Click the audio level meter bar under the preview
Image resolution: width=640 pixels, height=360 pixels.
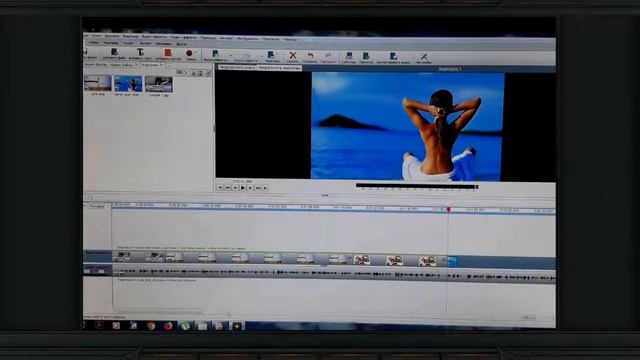(417, 186)
